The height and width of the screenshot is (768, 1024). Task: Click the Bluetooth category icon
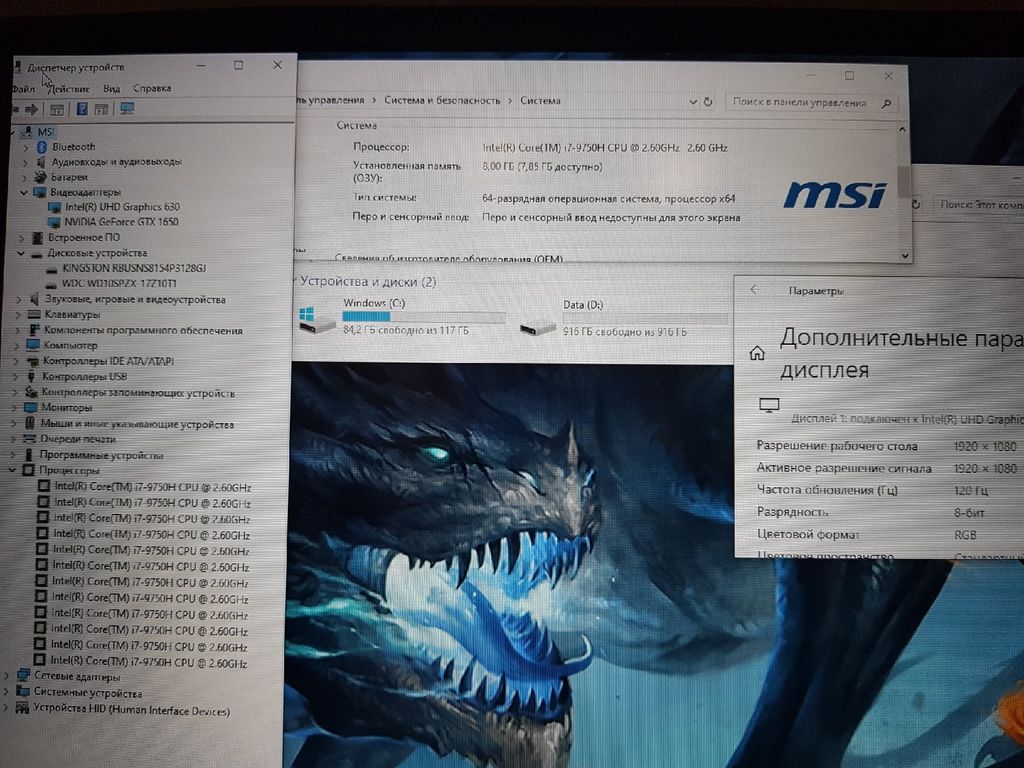click(41, 147)
